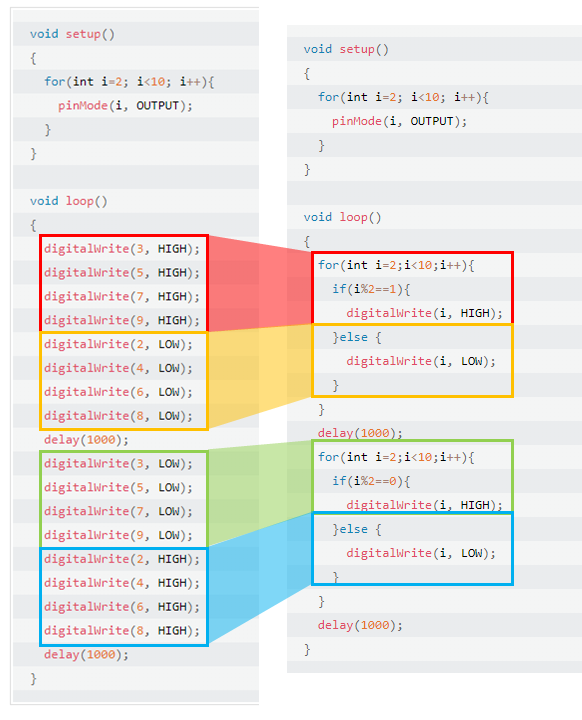Click 'digitalWrite(i, LOW);' in the right blue box
This screenshot has height=720, width=582.
point(421,553)
